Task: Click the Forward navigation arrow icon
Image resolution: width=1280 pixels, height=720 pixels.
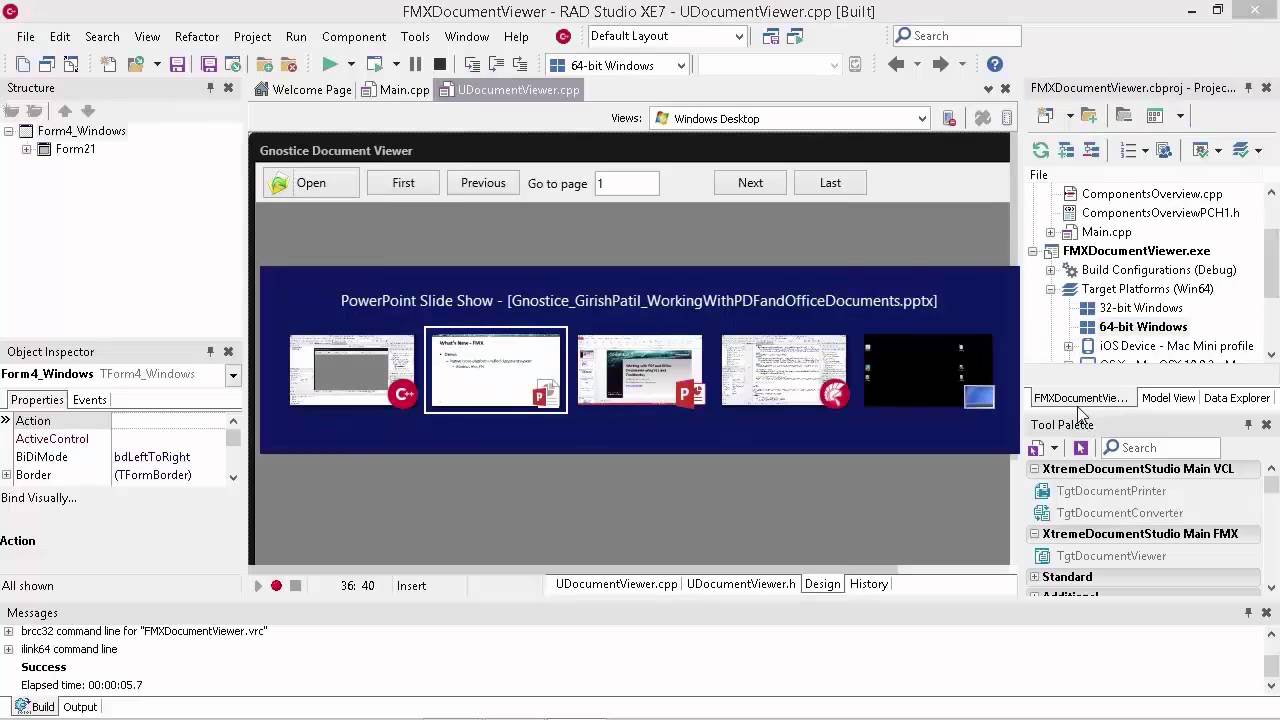Action: 940,64
